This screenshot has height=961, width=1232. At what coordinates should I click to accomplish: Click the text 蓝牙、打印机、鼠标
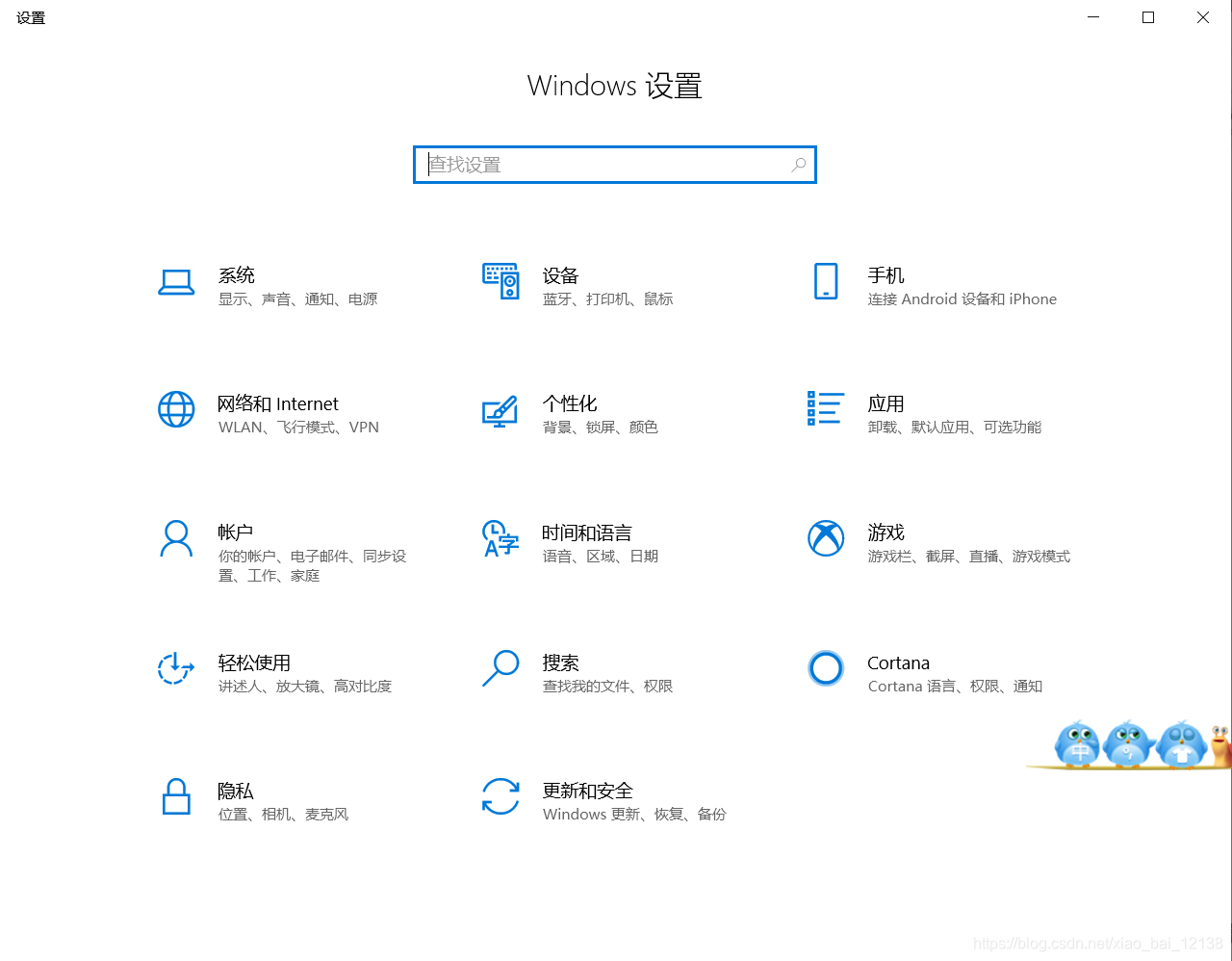point(607,299)
